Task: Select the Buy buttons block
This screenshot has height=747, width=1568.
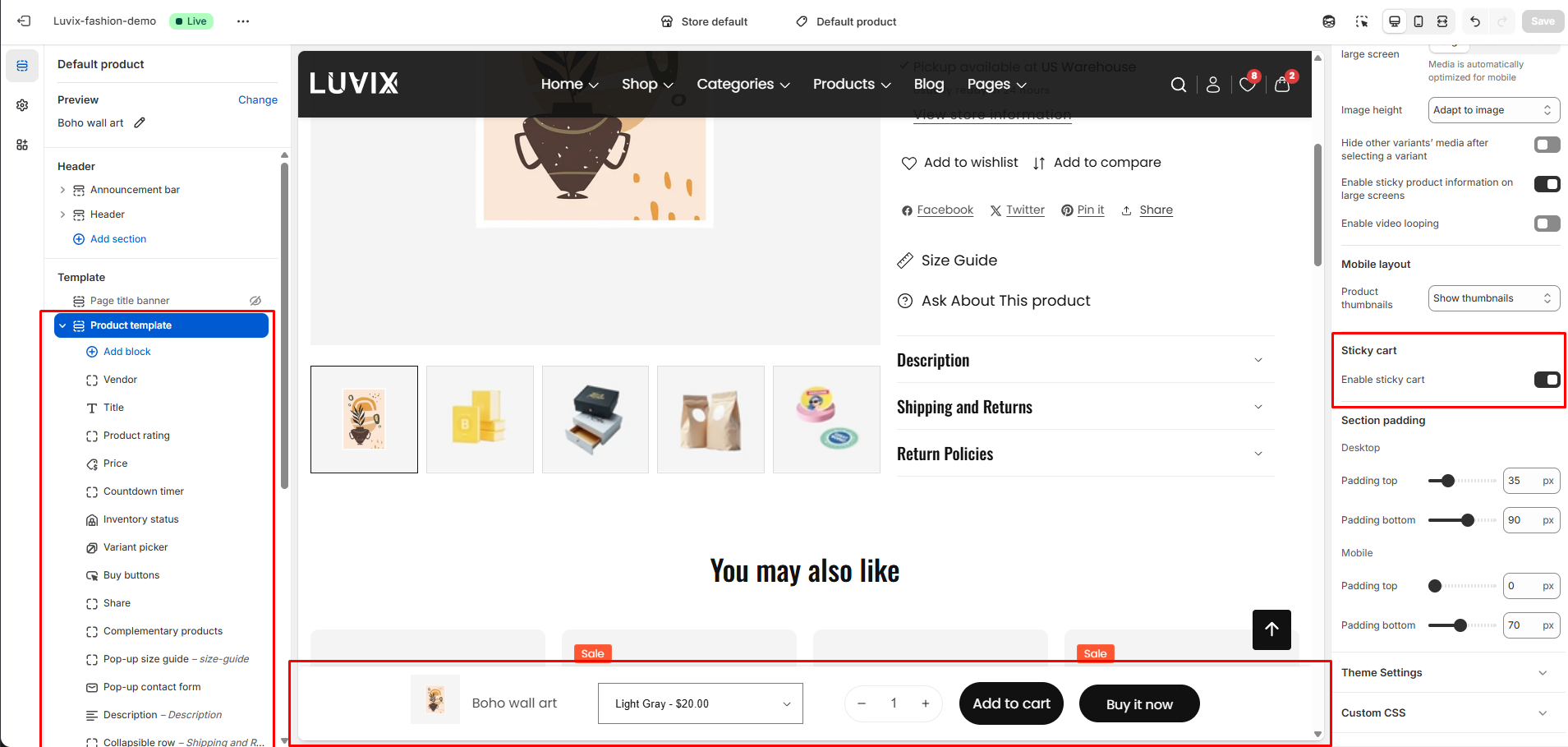Action: [131, 575]
